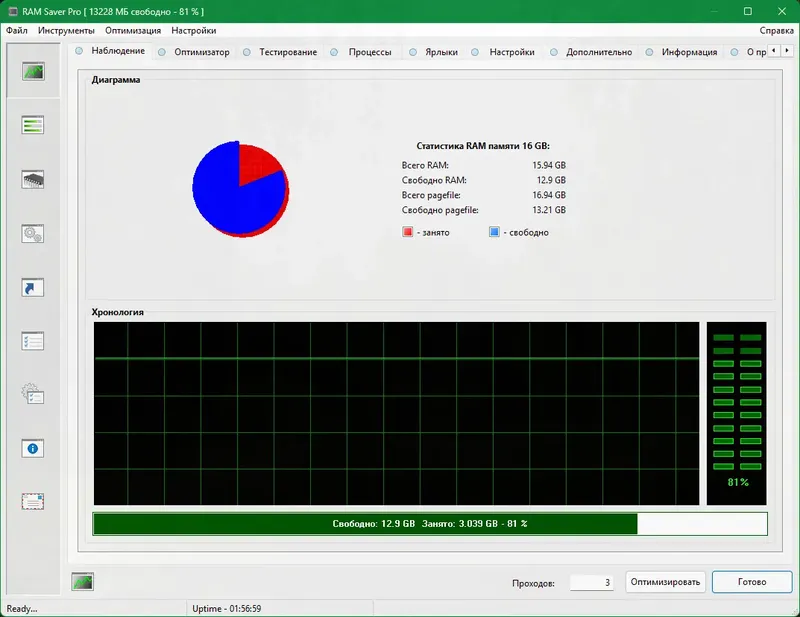Select the monitoring graph icon in sidebar
Screen dimensions: 800x617
pyautogui.click(x=35, y=72)
